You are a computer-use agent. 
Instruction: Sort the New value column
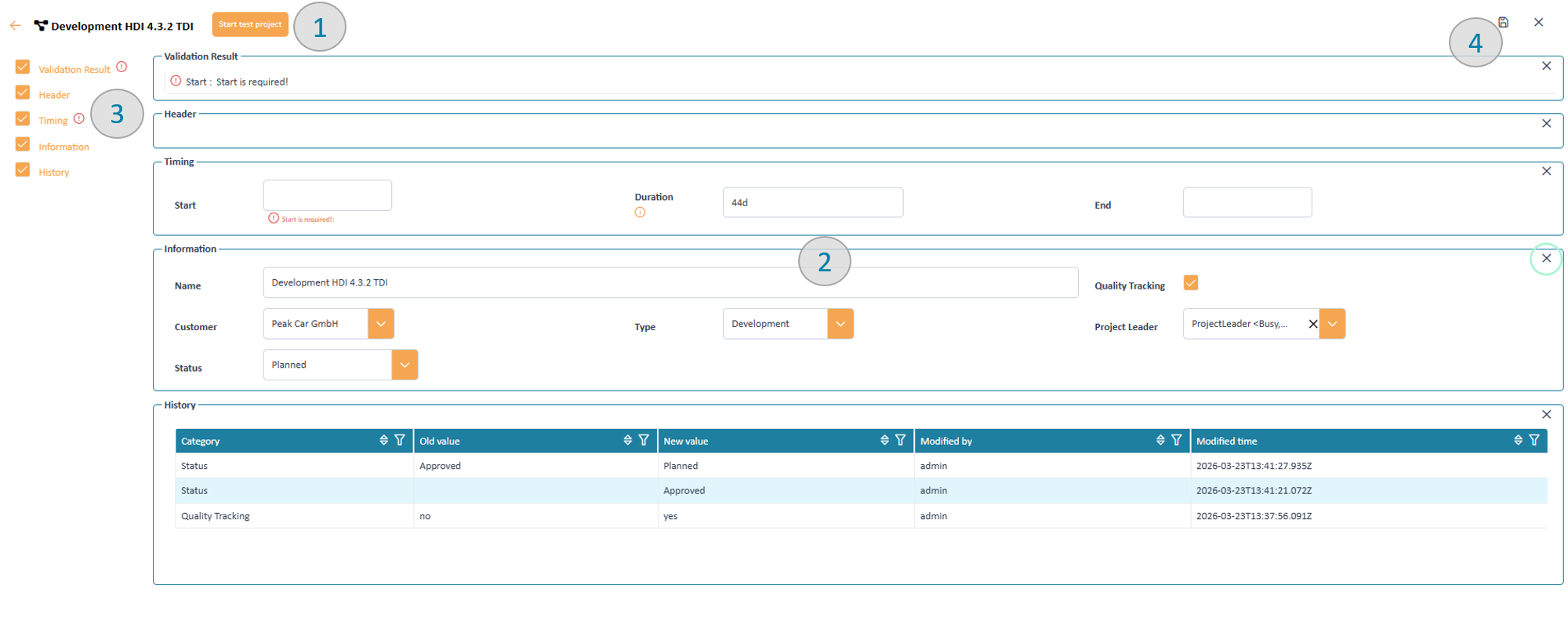[x=884, y=440]
